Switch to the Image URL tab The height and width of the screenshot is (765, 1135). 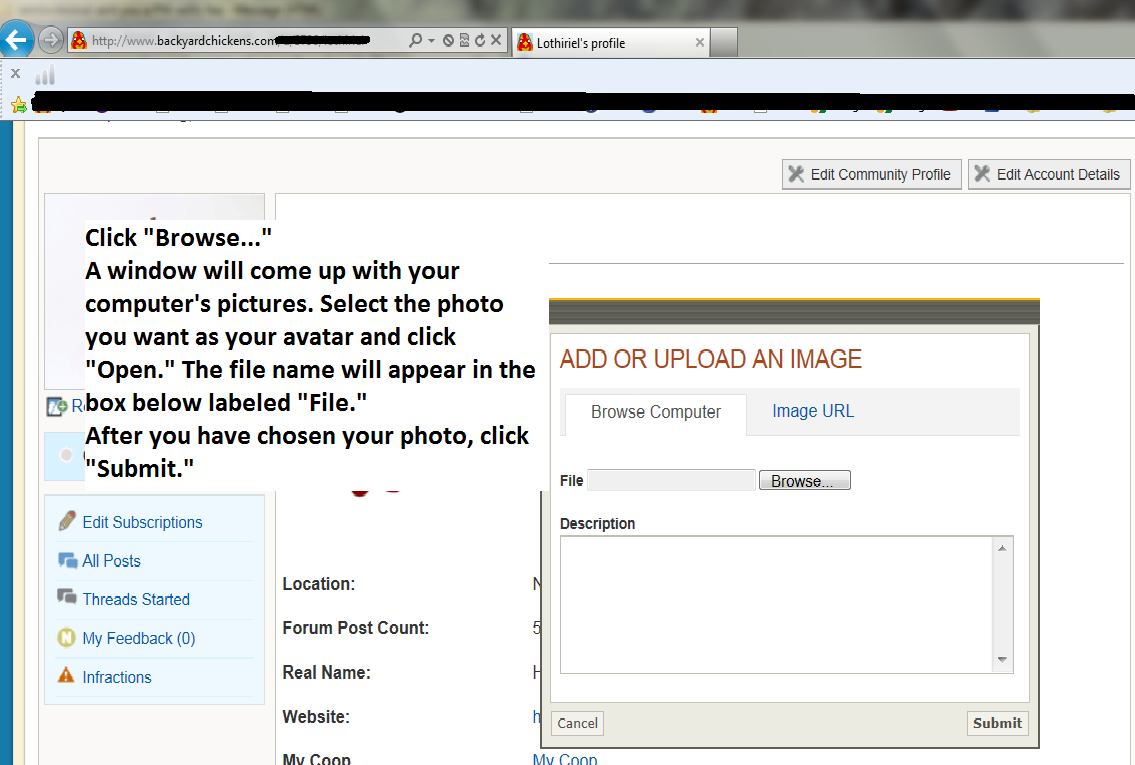click(813, 412)
